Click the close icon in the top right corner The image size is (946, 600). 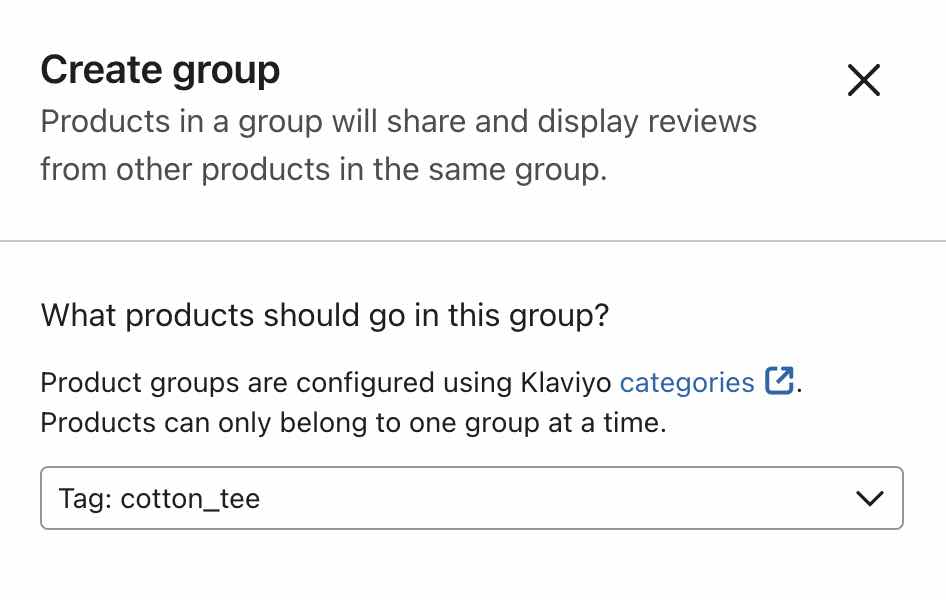pos(863,80)
